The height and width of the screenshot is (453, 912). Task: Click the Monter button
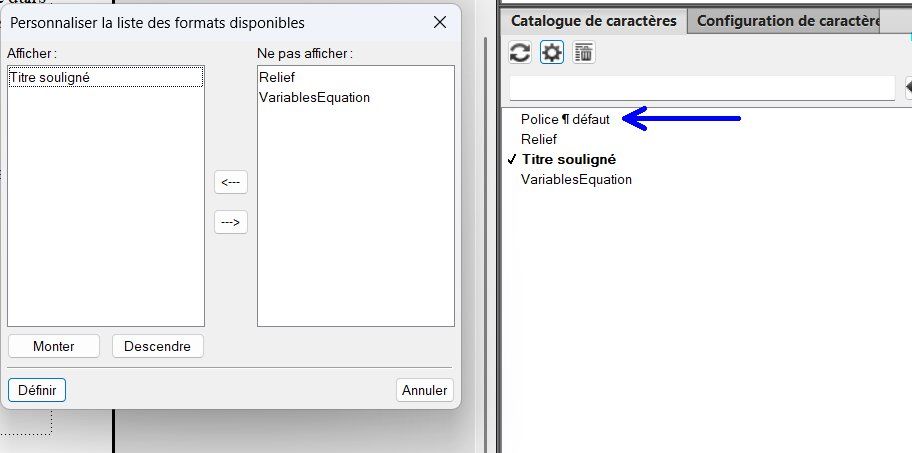pyautogui.click(x=54, y=346)
